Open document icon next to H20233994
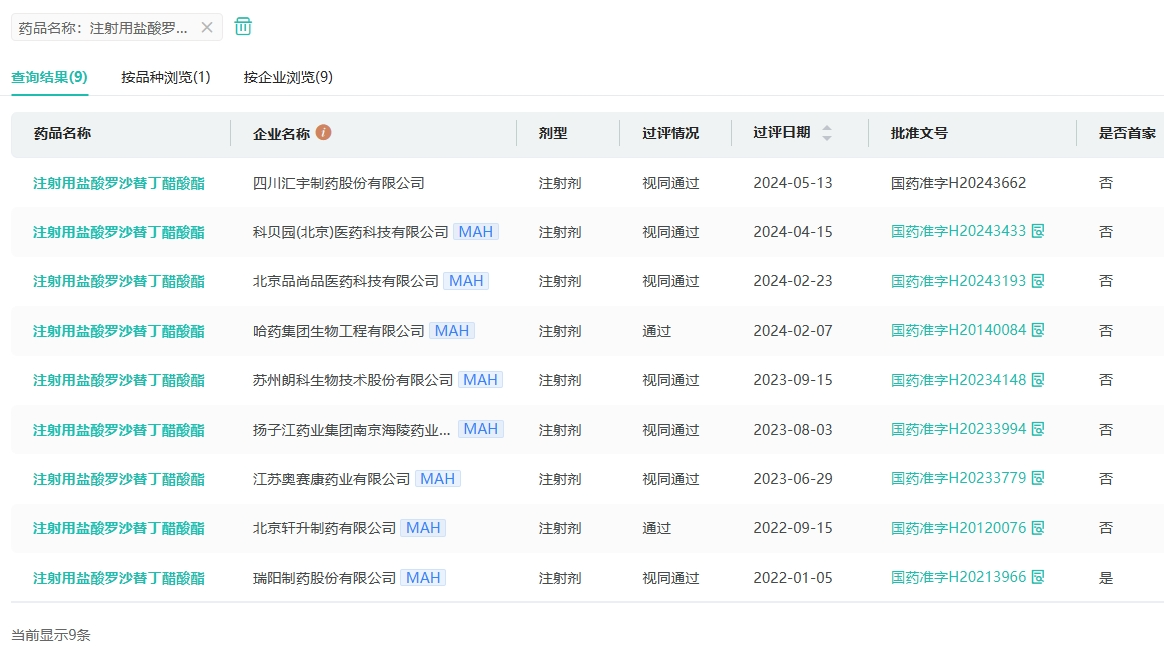The image size is (1164, 649). [x=1038, y=429]
